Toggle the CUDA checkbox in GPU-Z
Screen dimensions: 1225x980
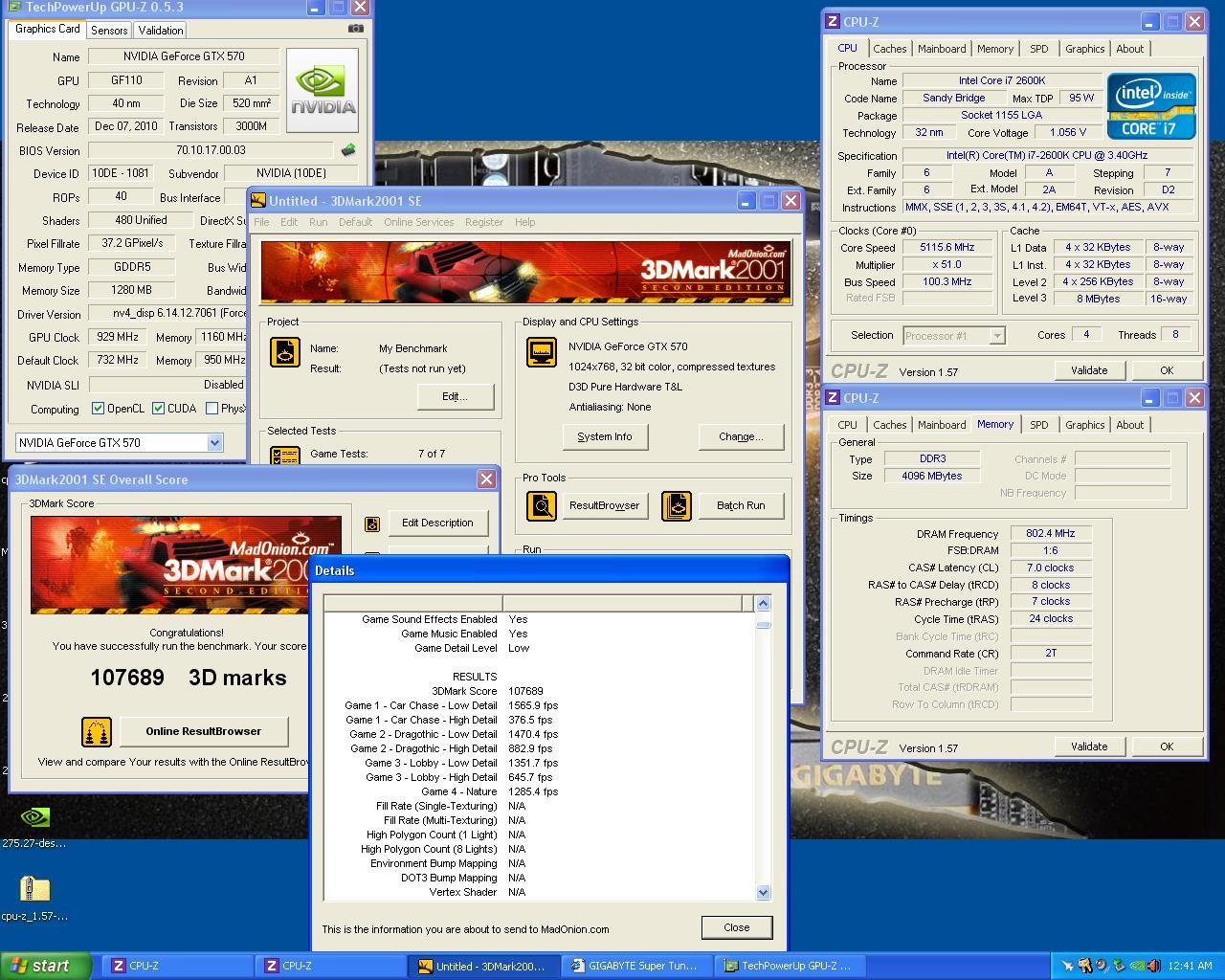pos(158,409)
